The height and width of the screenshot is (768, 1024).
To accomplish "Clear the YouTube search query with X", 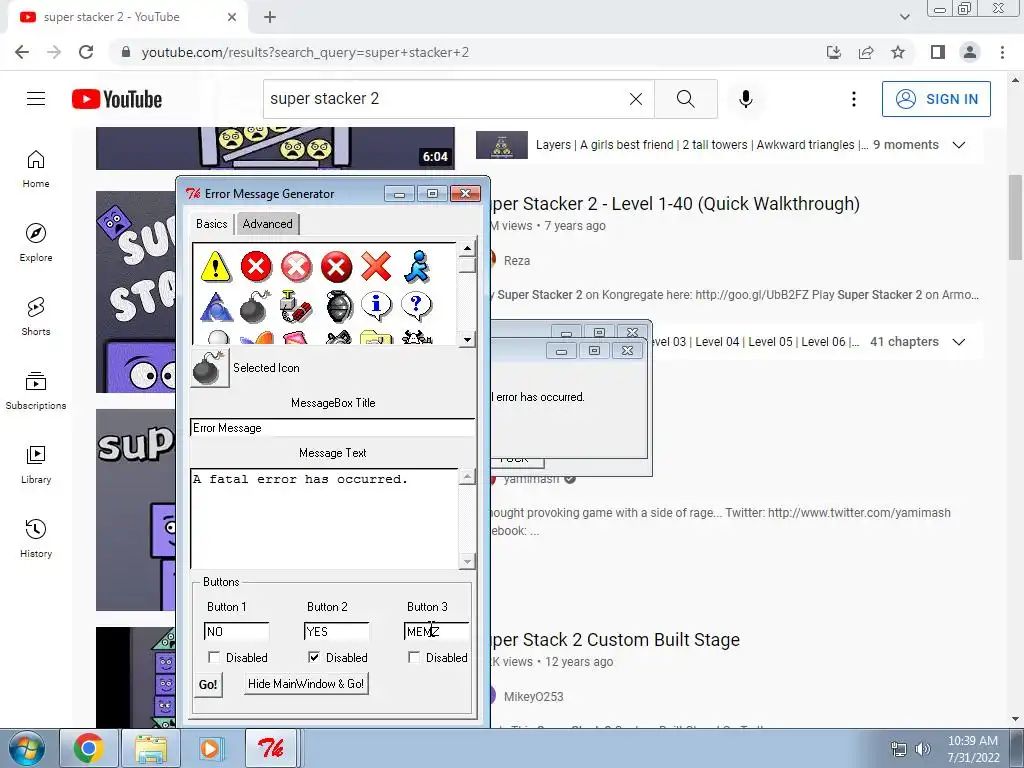I will (635, 99).
